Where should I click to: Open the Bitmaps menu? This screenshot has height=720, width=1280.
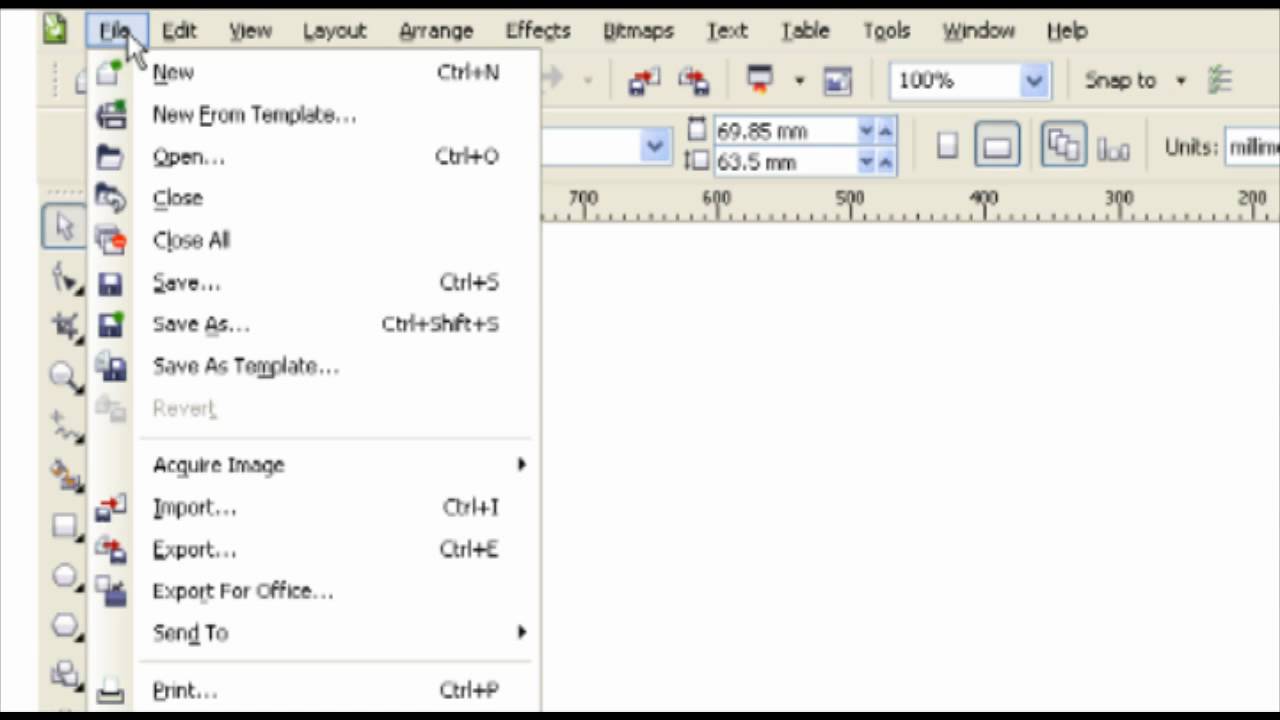[638, 31]
